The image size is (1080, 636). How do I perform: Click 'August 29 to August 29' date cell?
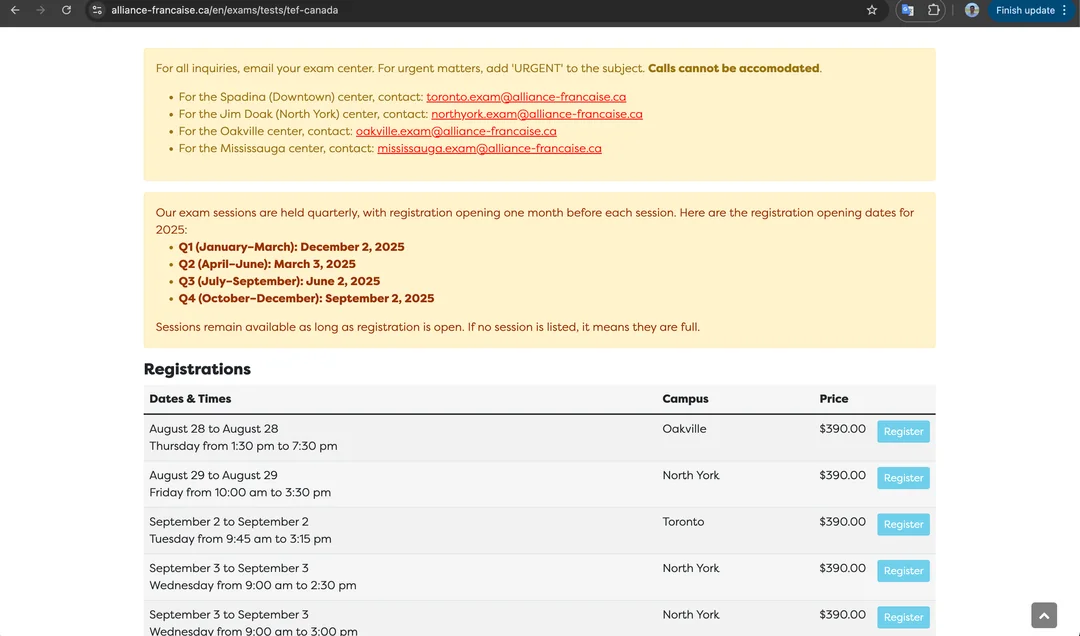214,475
